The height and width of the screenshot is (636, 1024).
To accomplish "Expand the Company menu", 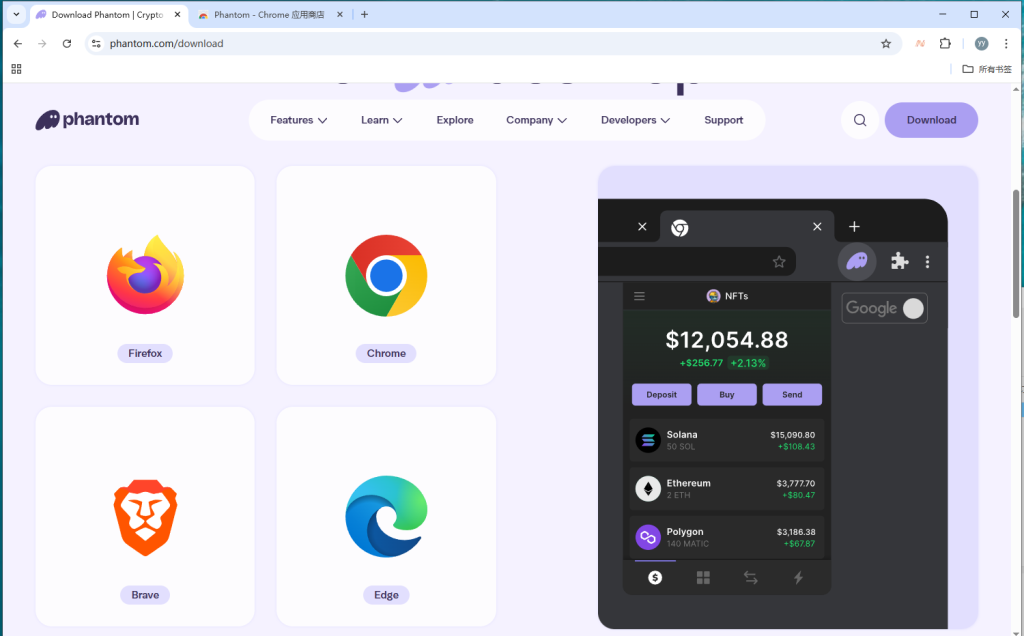I will coord(536,120).
